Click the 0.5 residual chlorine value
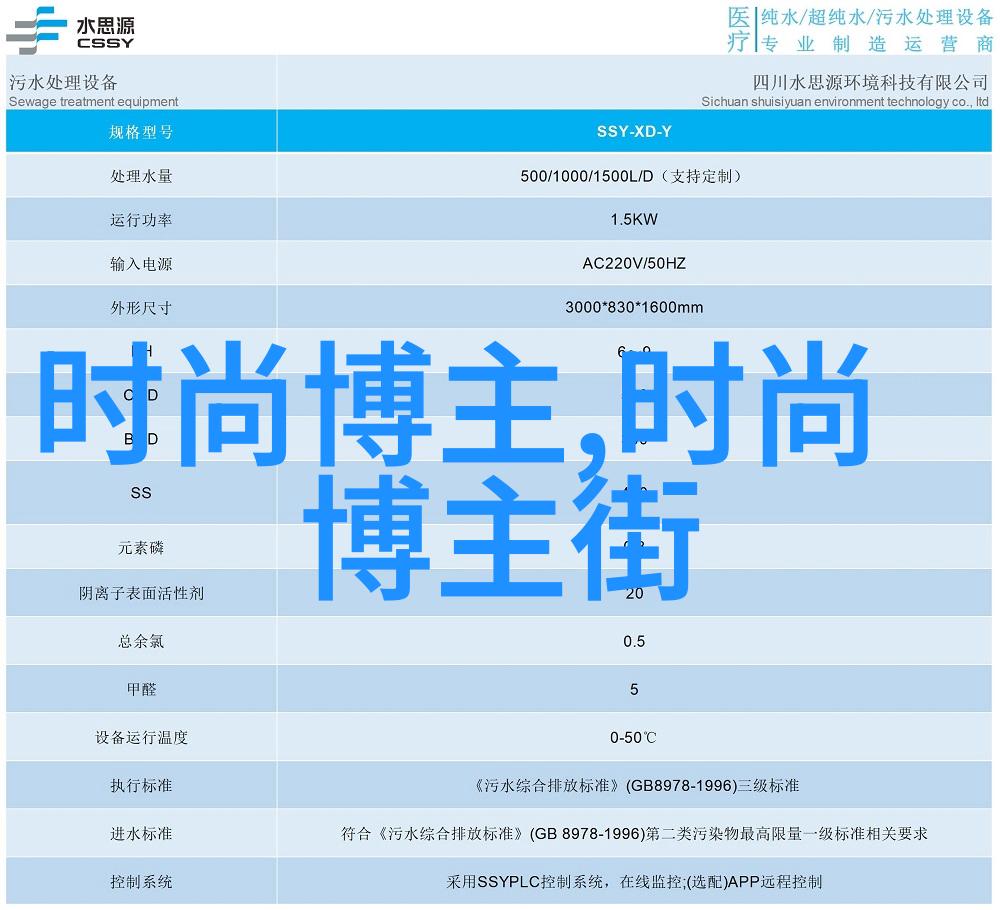Image resolution: width=1000 pixels, height=910 pixels. (634, 642)
